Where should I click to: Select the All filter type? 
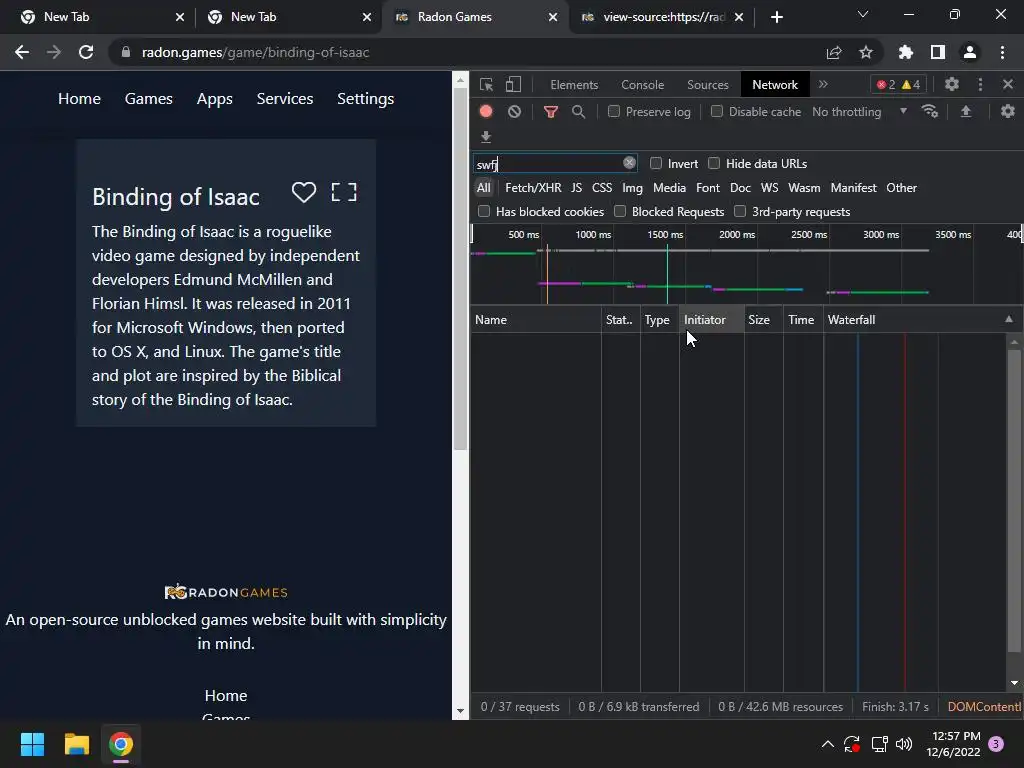(483, 187)
